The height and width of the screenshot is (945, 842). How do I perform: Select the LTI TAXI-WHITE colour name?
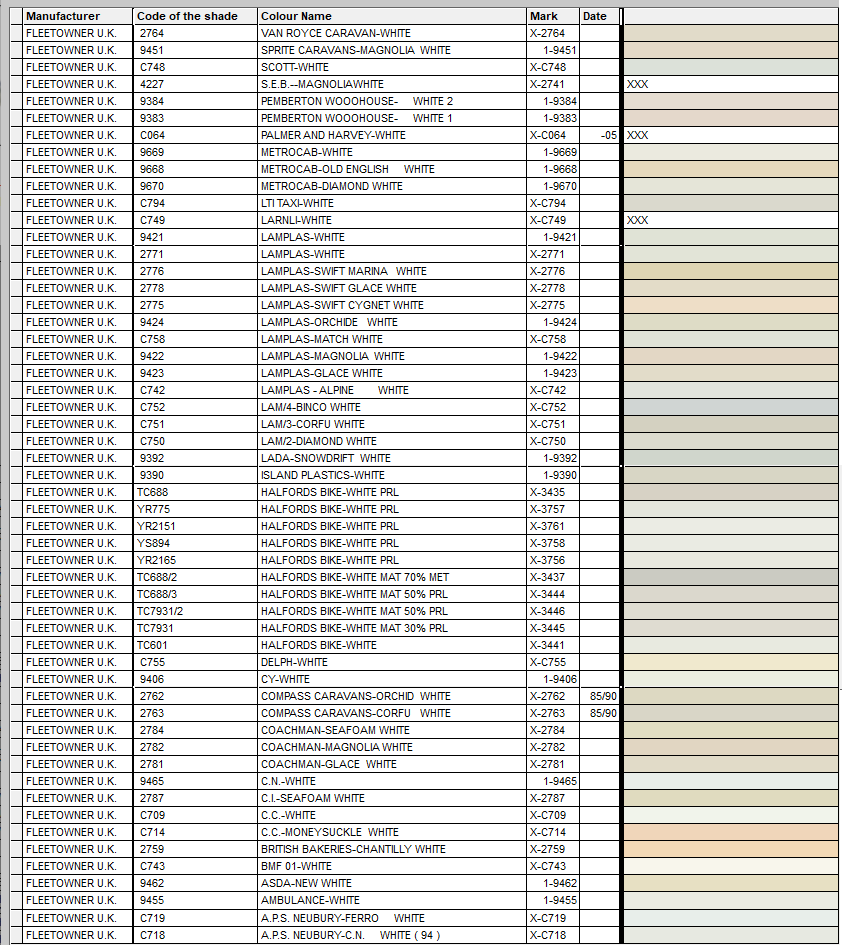coord(297,203)
